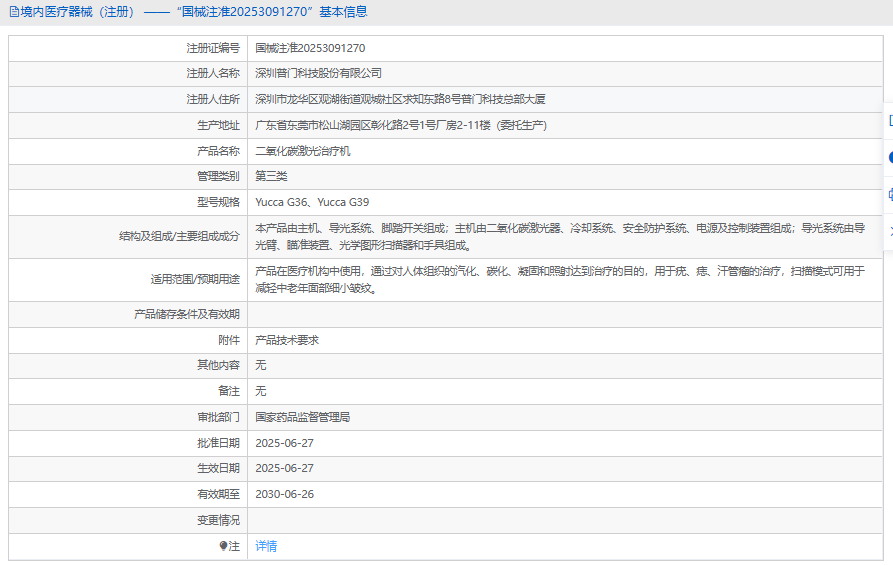Viewport: 893px width, 566px height.
Task: Select the 有效期至 label cell
Action: pyautogui.click(x=128, y=494)
